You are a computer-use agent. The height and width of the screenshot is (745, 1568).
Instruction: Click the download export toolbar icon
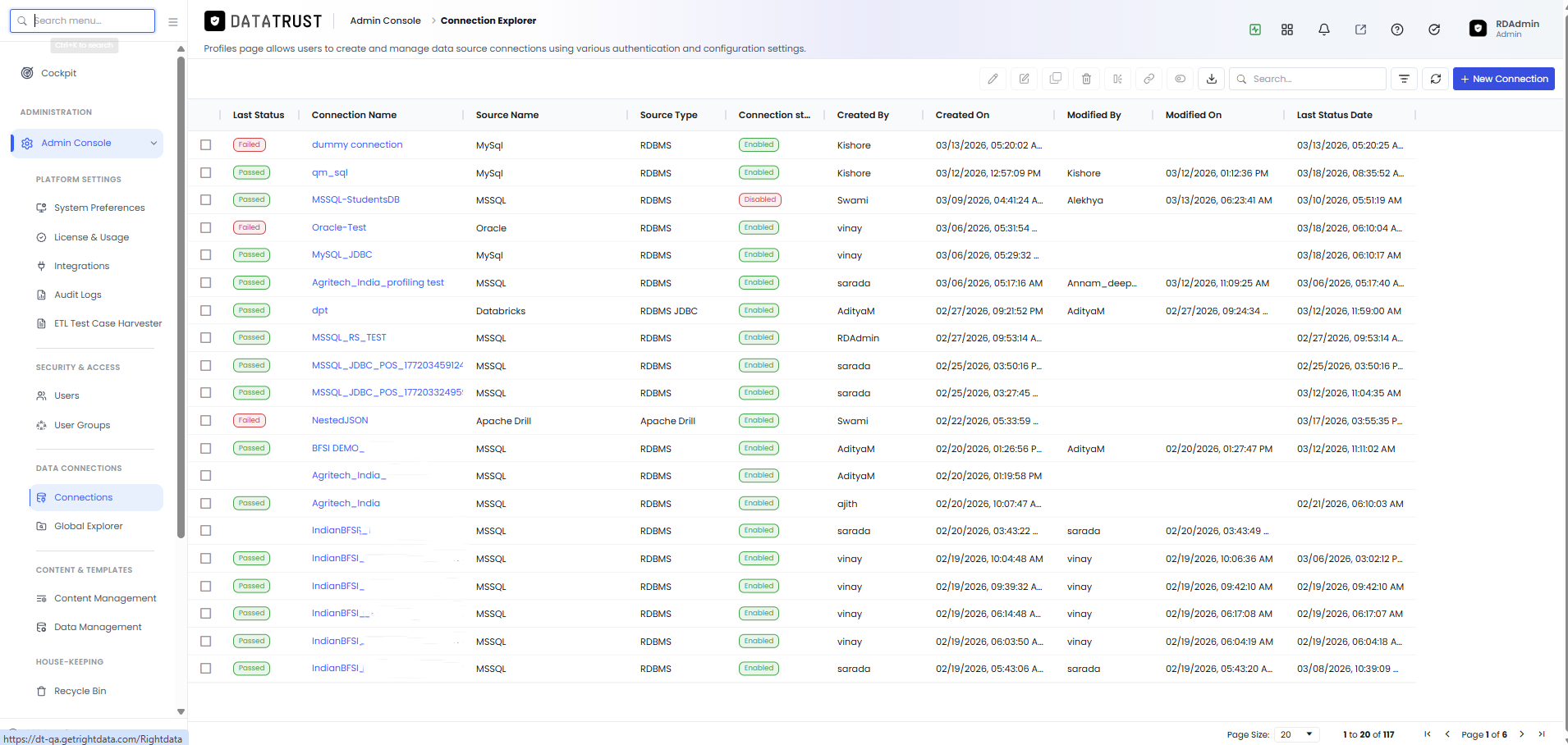coord(1212,79)
